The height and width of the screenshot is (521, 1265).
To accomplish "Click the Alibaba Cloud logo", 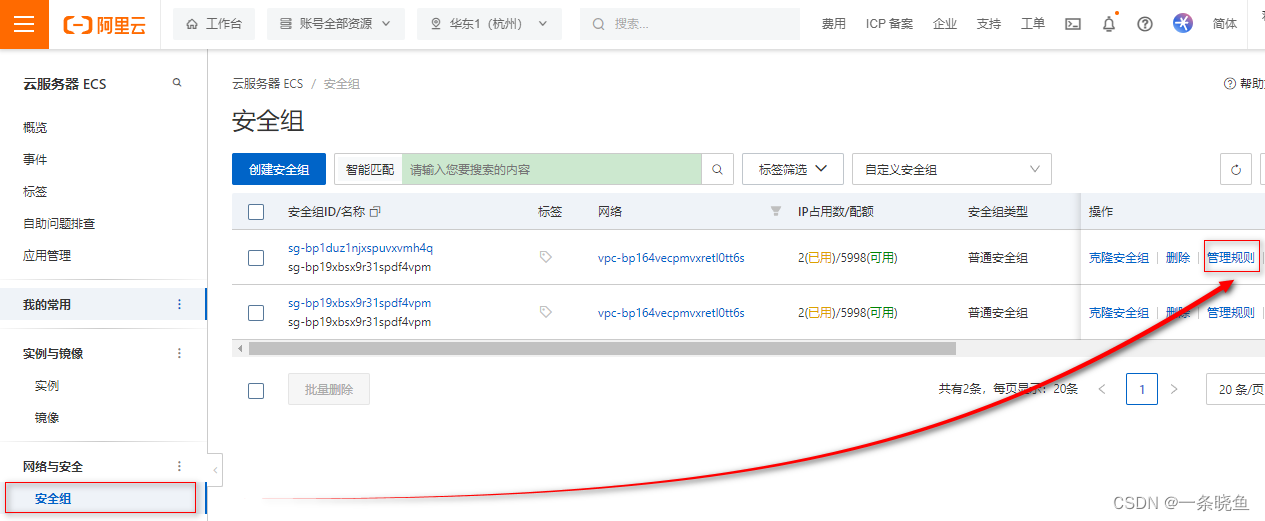I will pyautogui.click(x=104, y=24).
